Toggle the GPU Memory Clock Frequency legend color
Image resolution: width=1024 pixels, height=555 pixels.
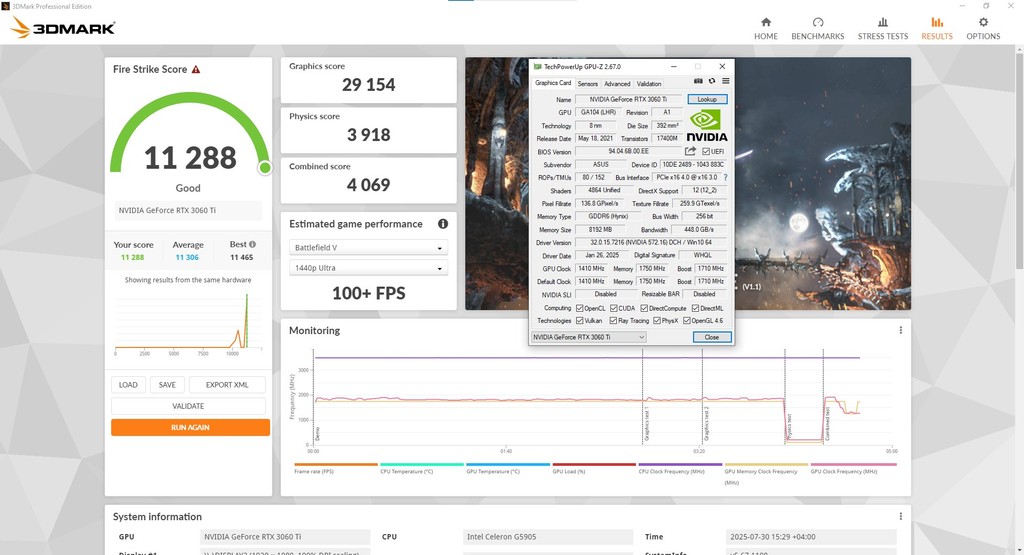pos(766,464)
